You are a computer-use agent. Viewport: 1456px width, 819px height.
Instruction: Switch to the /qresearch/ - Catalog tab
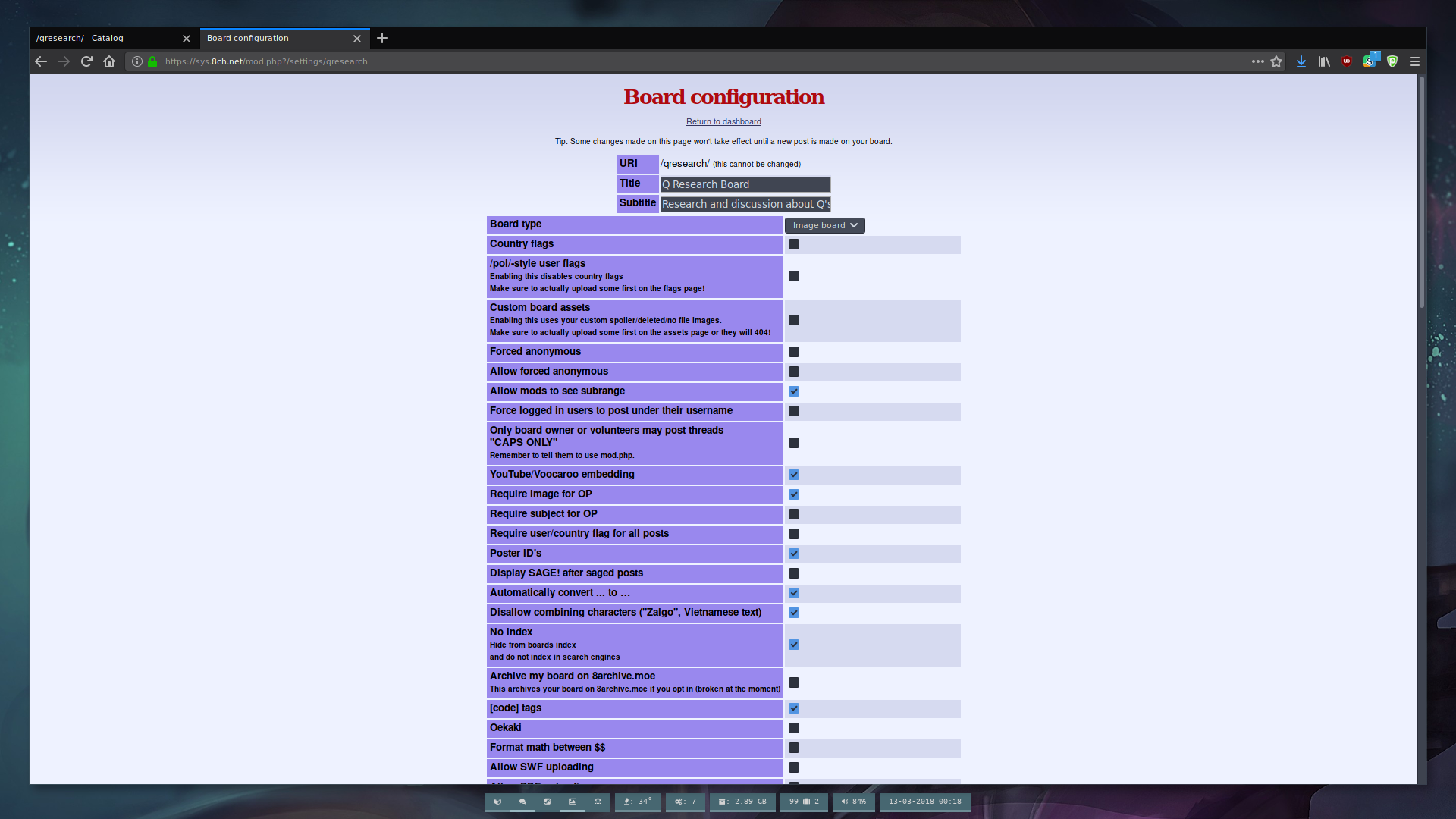pos(106,38)
